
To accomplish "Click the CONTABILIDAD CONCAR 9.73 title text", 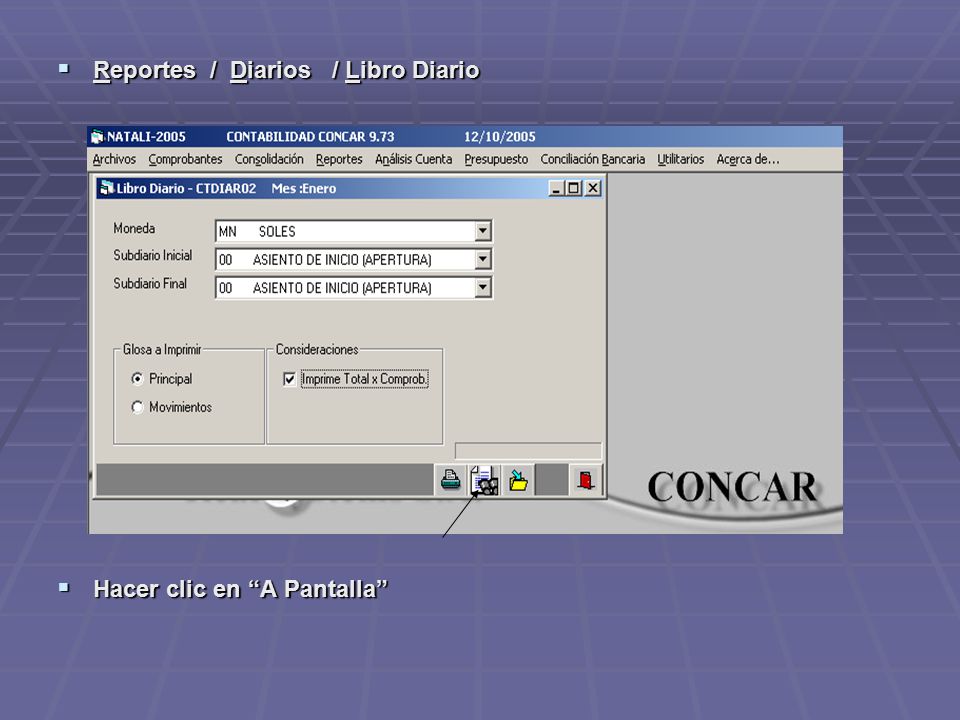I will pyautogui.click(x=310, y=137).
